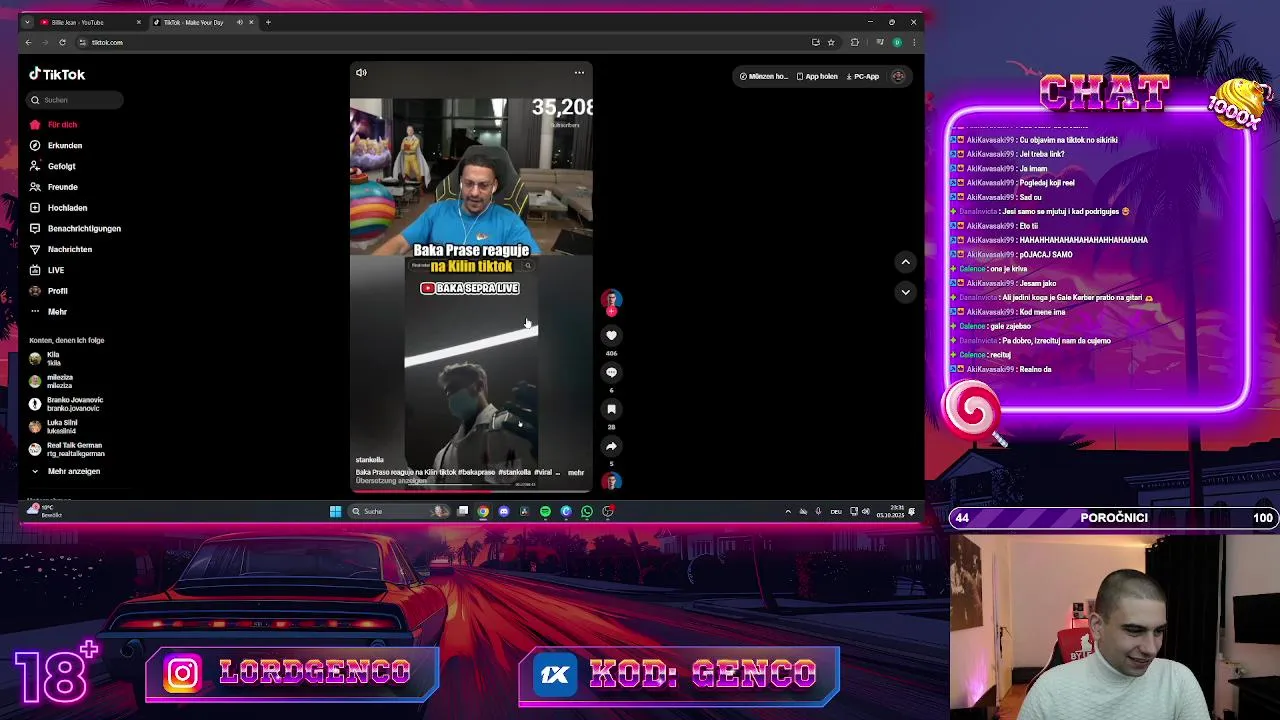The width and height of the screenshot is (1280, 720).
Task: Open Discord from the taskbar
Action: 504,511
